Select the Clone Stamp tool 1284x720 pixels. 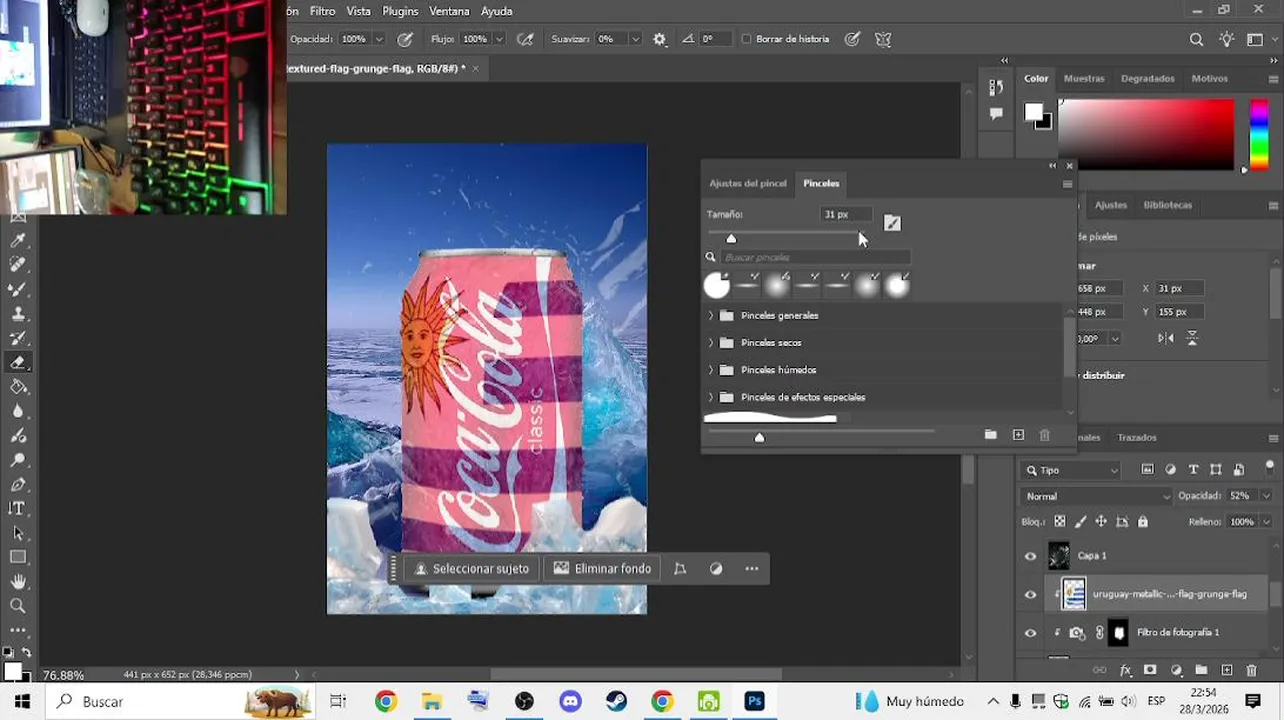coord(17,314)
